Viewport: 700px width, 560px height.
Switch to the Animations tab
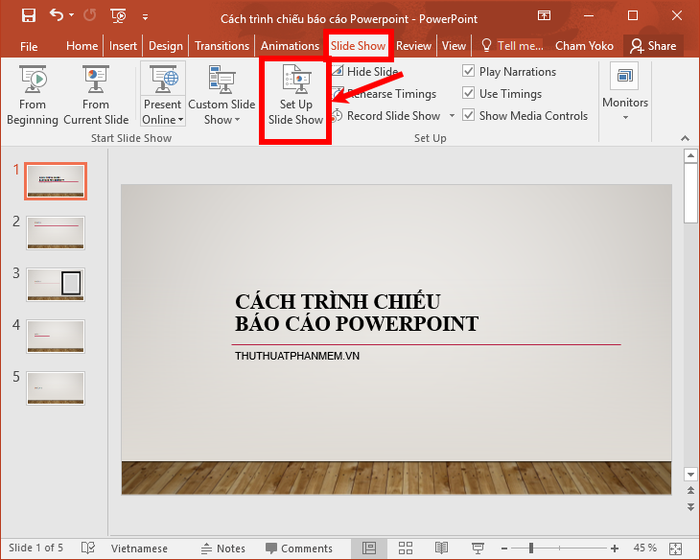pyautogui.click(x=290, y=46)
